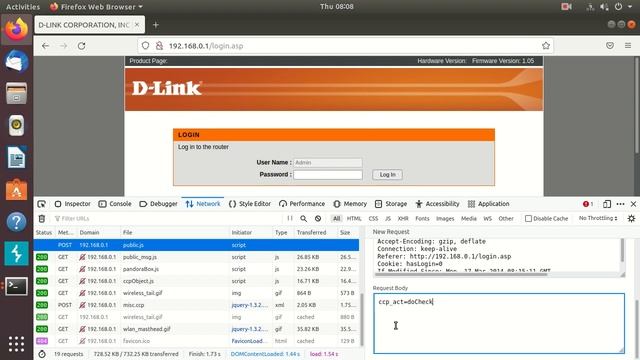Open No Throttling dropdown
640x360 pixels.
(x=598, y=218)
